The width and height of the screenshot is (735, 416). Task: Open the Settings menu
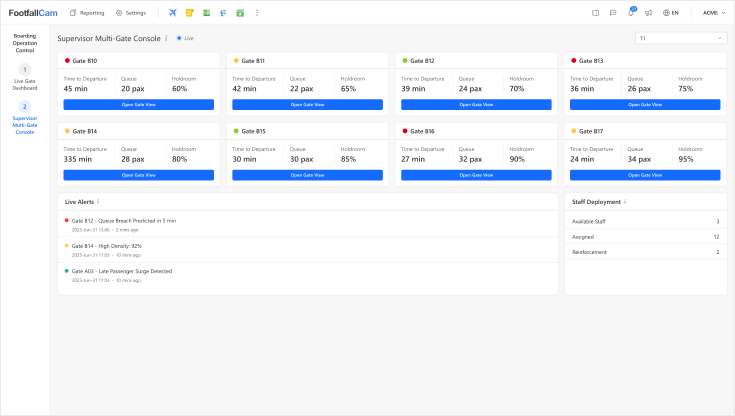tap(131, 13)
